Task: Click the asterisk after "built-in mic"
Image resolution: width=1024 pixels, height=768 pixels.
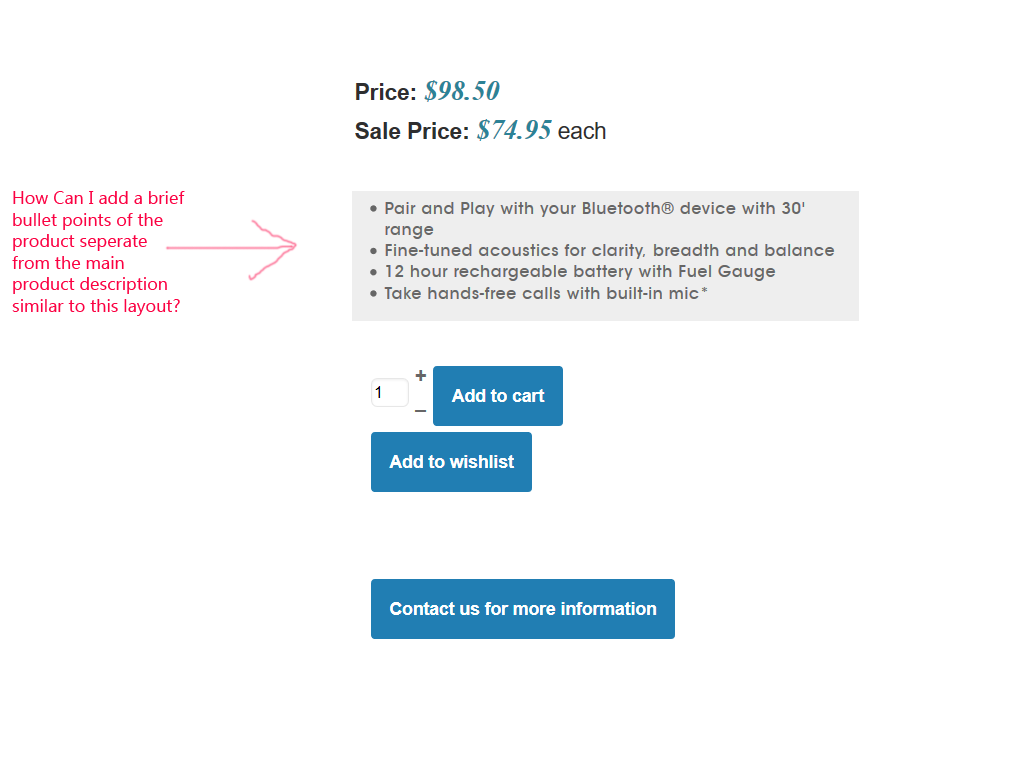Action: pyautogui.click(x=704, y=292)
